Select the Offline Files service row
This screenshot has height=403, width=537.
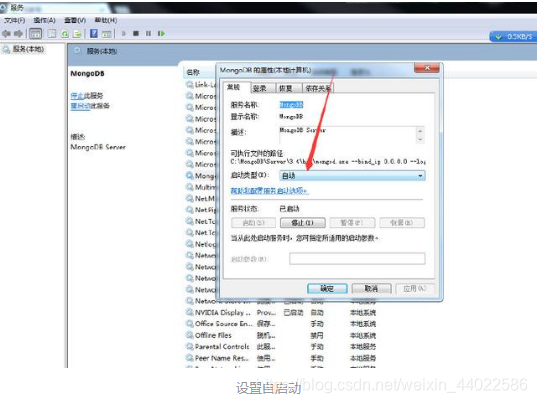(x=281, y=335)
